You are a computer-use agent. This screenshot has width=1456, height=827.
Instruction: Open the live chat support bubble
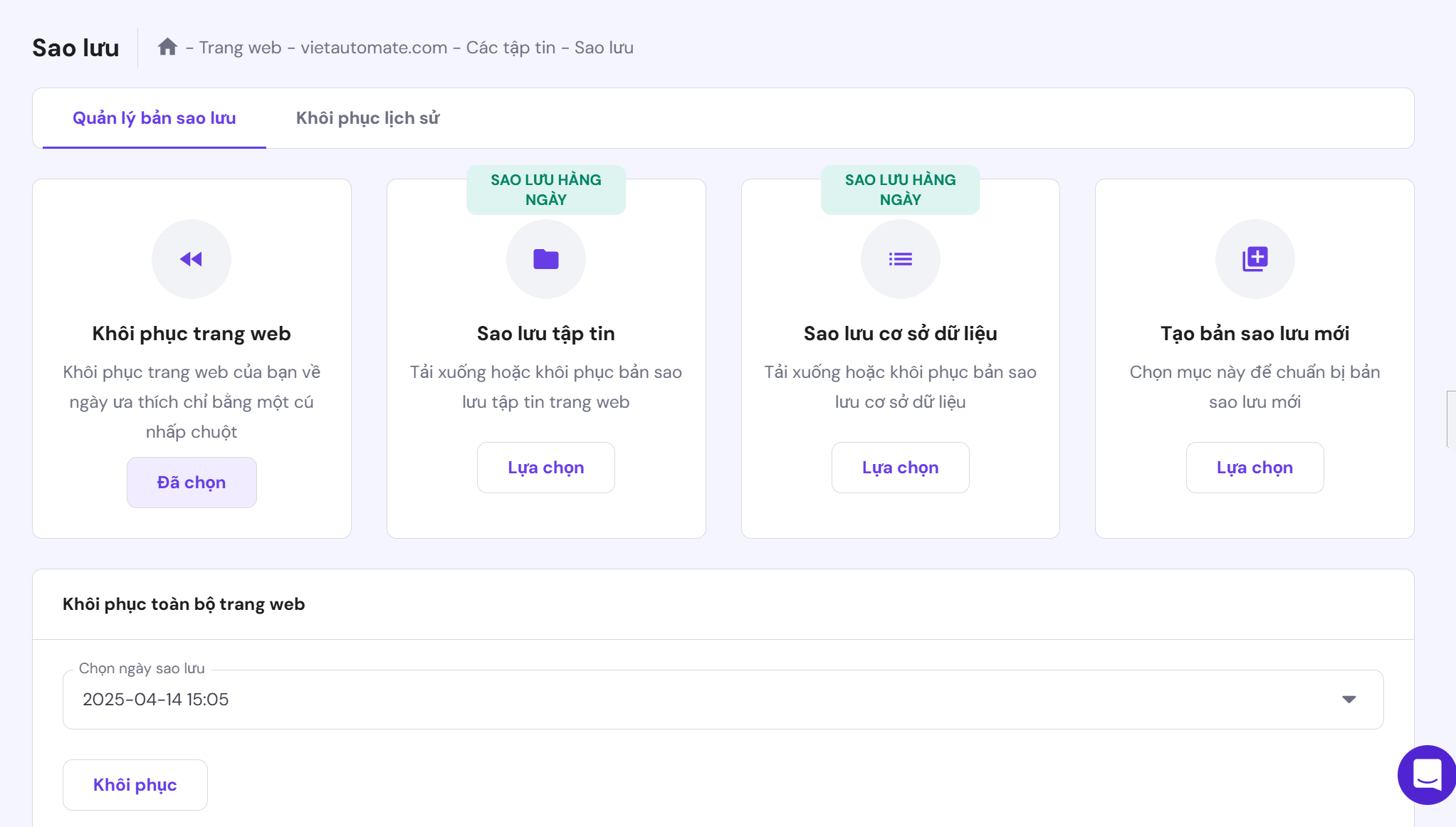tap(1426, 775)
